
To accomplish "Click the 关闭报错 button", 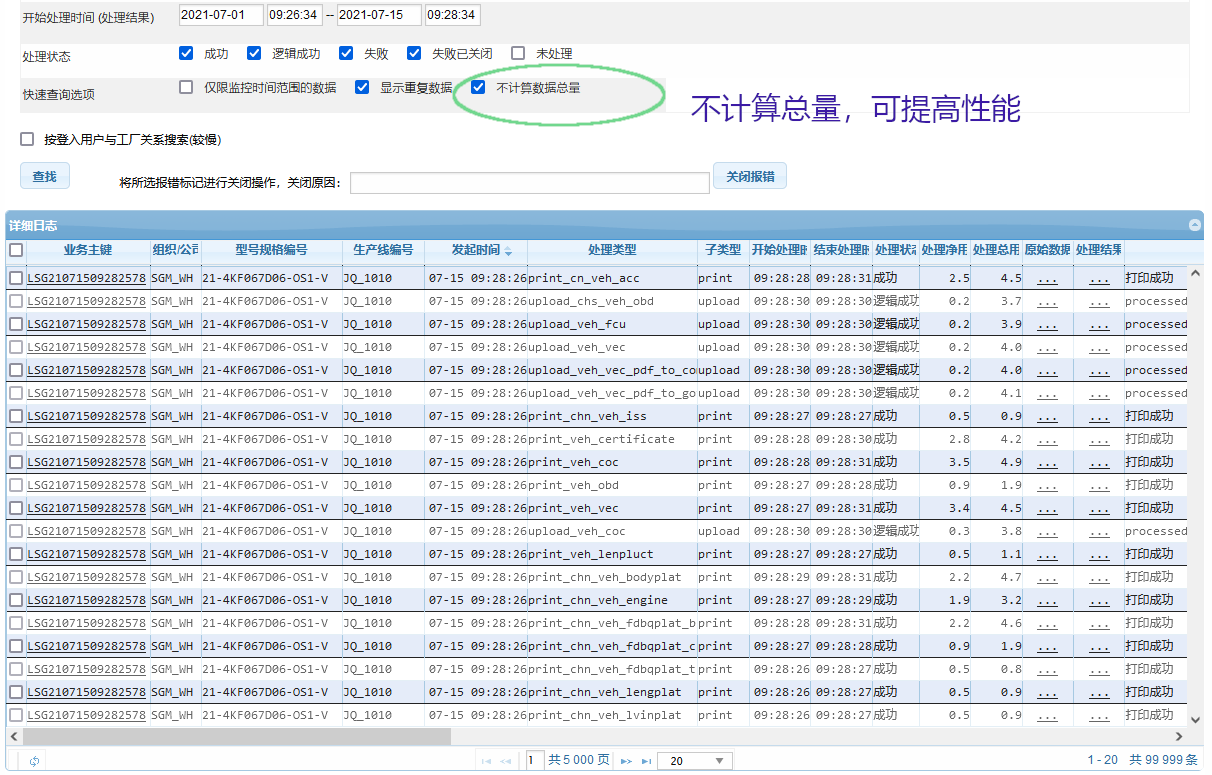I will coord(750,176).
